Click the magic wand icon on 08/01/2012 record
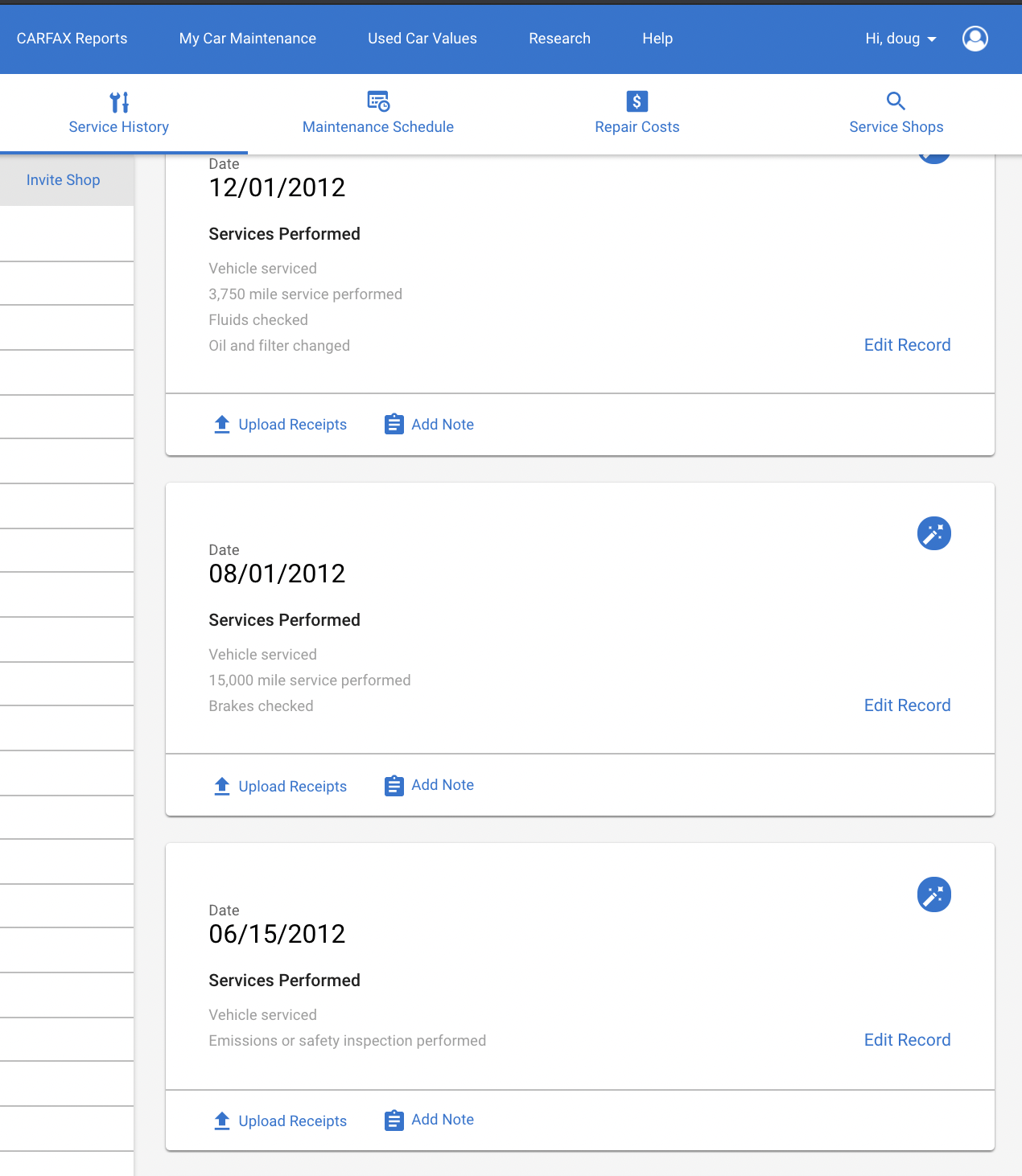 [934, 533]
